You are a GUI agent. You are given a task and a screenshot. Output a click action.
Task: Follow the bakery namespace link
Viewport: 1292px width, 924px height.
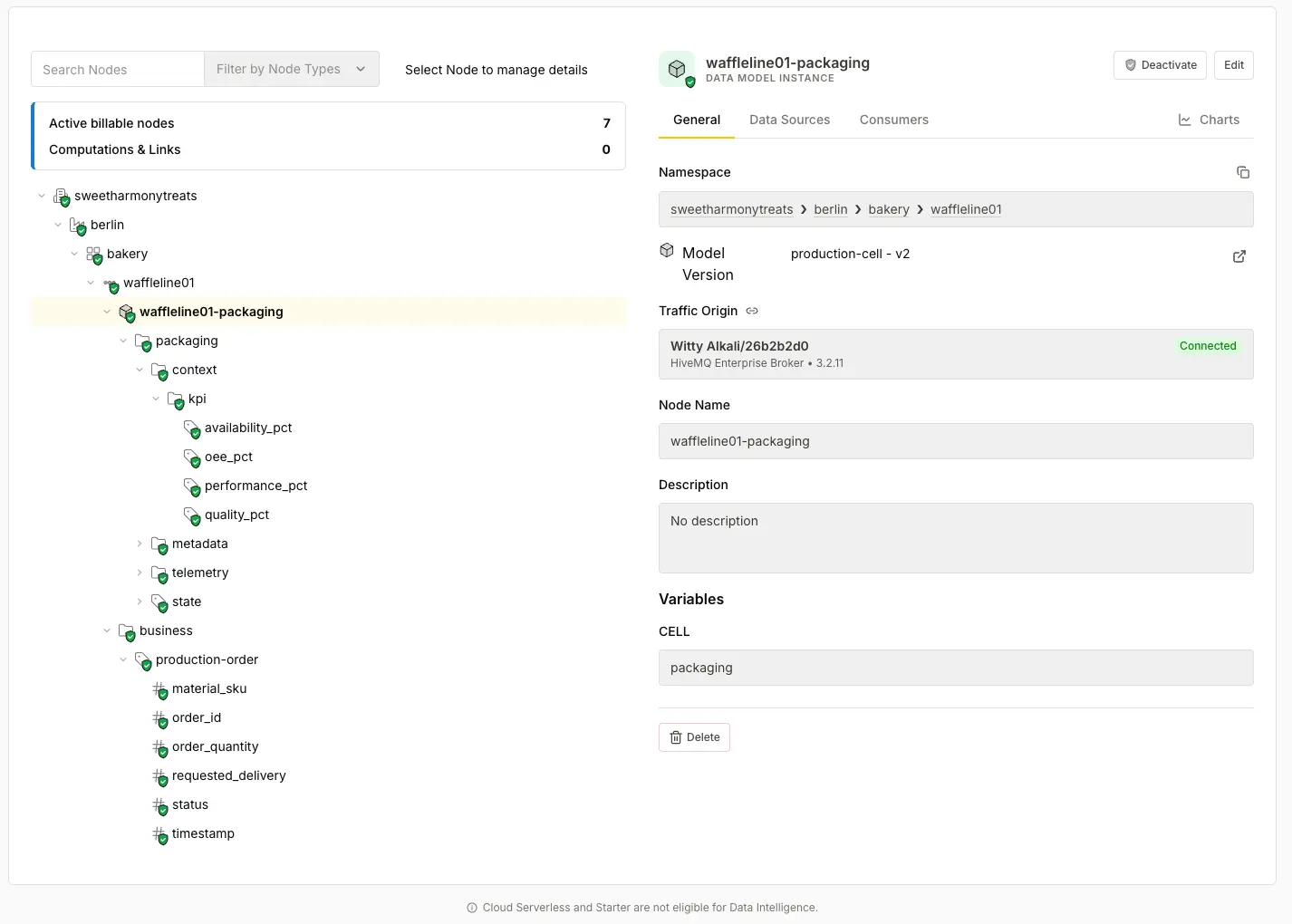pos(888,209)
